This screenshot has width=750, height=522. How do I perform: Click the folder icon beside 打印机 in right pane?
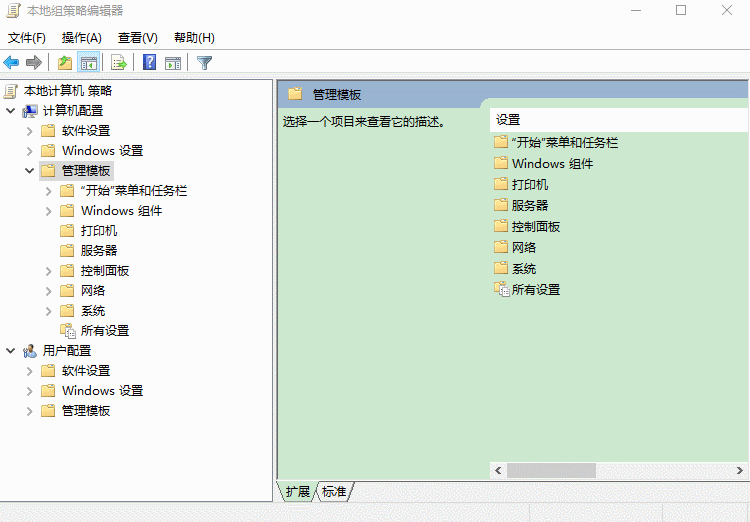[x=501, y=184]
